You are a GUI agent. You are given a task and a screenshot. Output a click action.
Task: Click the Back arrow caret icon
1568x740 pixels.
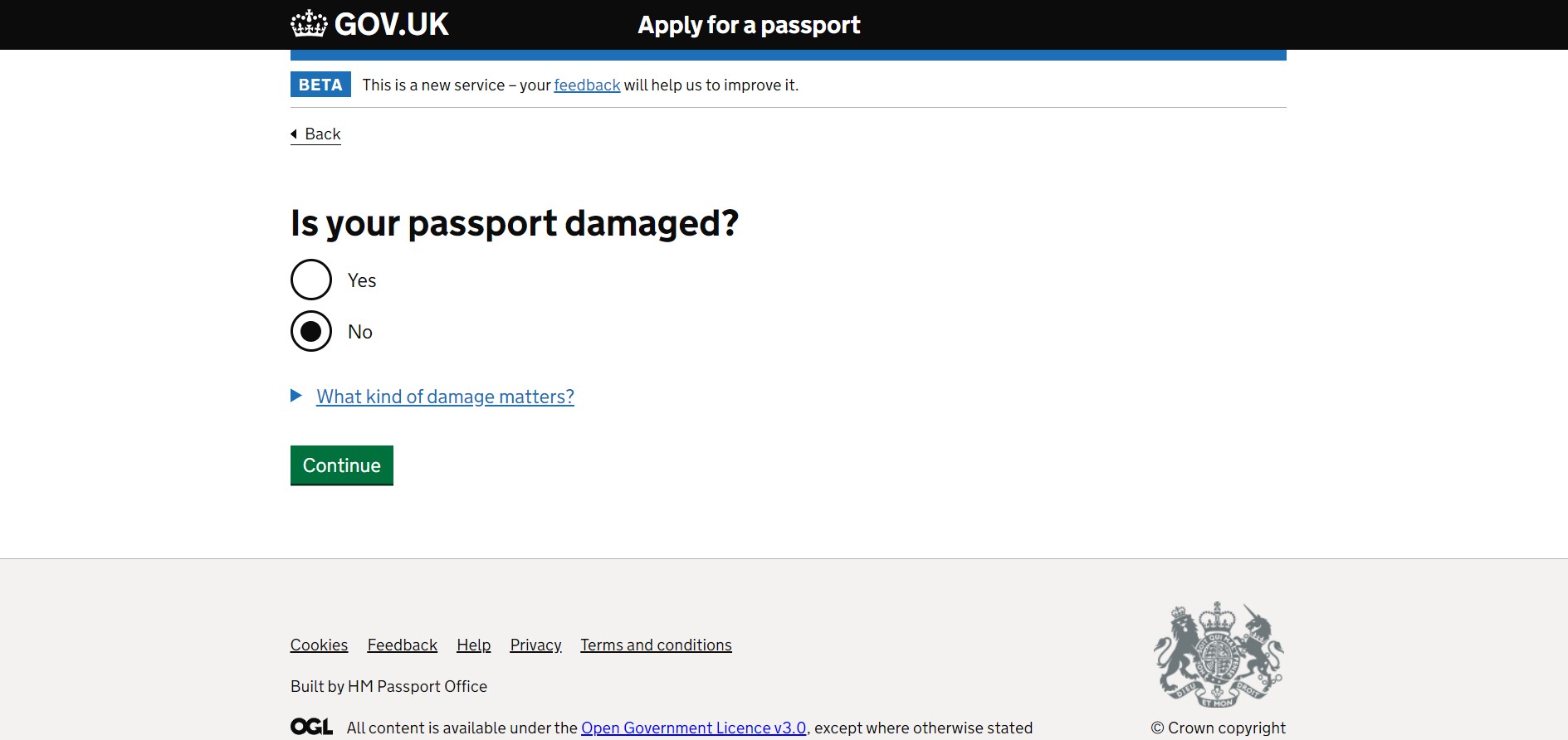coord(294,134)
